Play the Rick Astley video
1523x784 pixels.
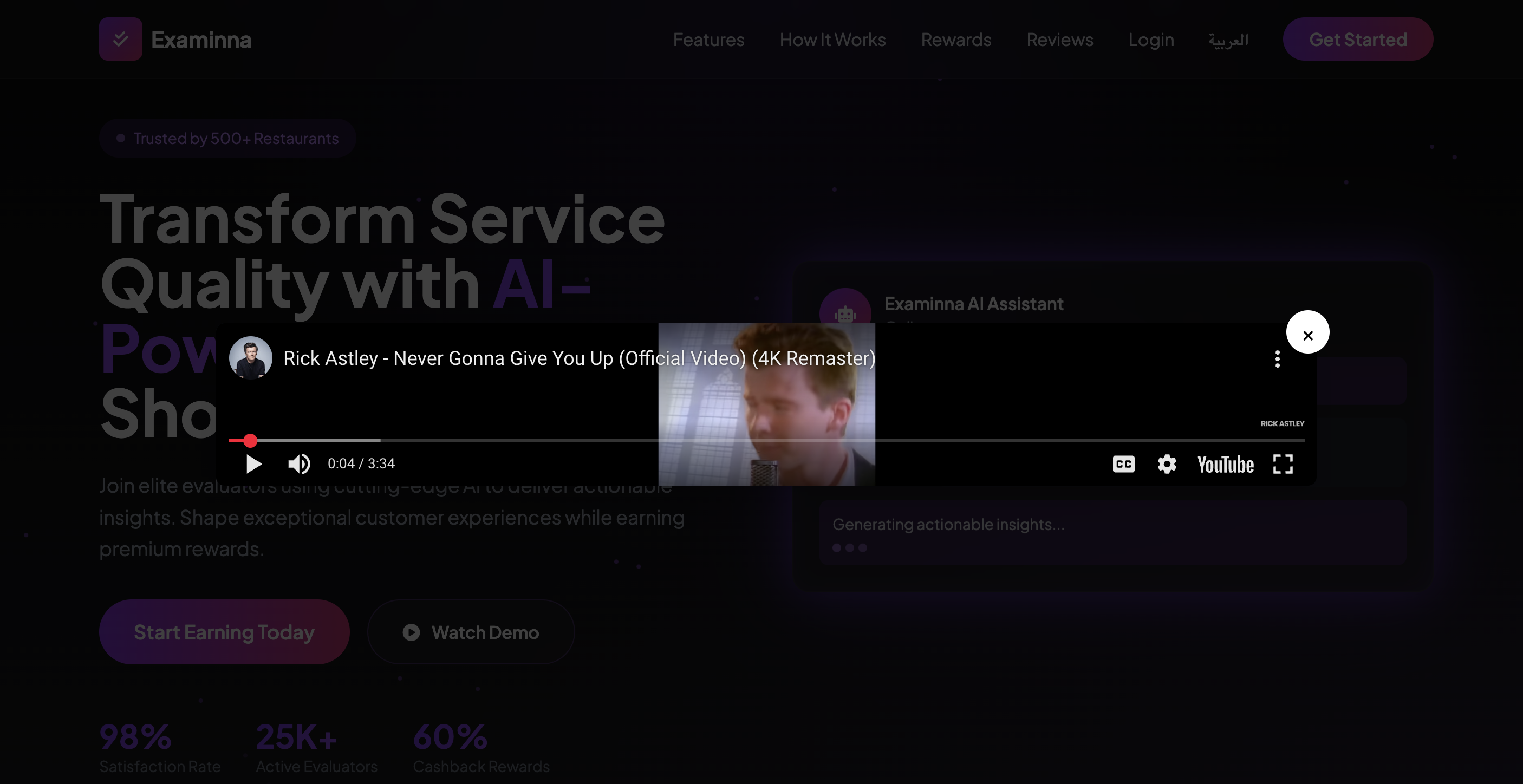pyautogui.click(x=253, y=464)
